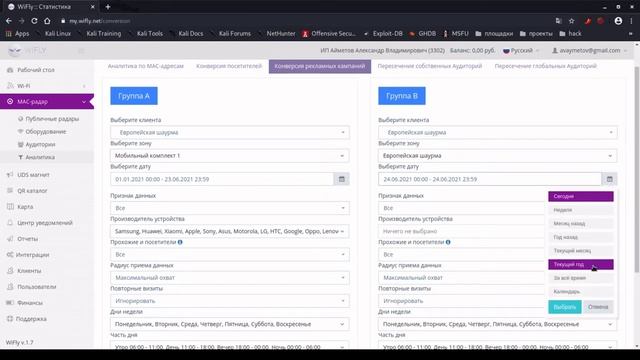
Task: Open Группа B client dropdown
Action: coord(498,132)
